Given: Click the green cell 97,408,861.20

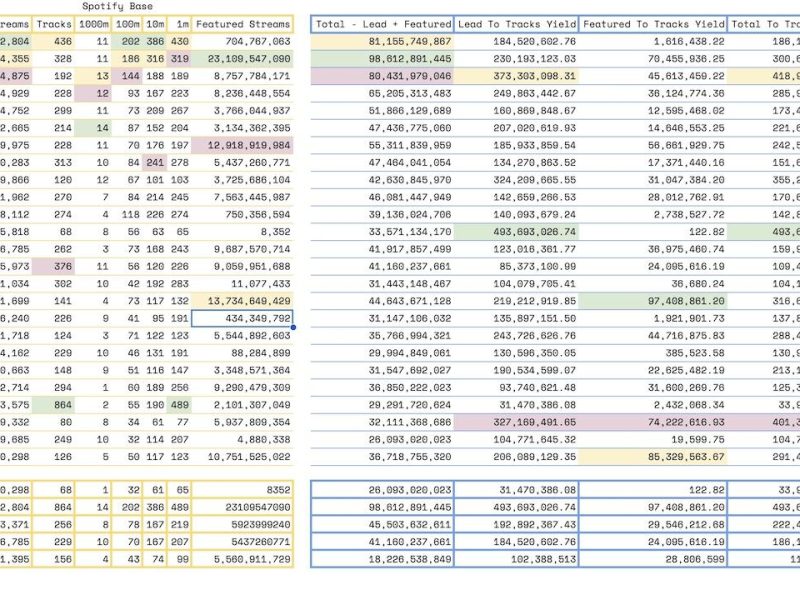Looking at the screenshot, I should [x=653, y=301].
